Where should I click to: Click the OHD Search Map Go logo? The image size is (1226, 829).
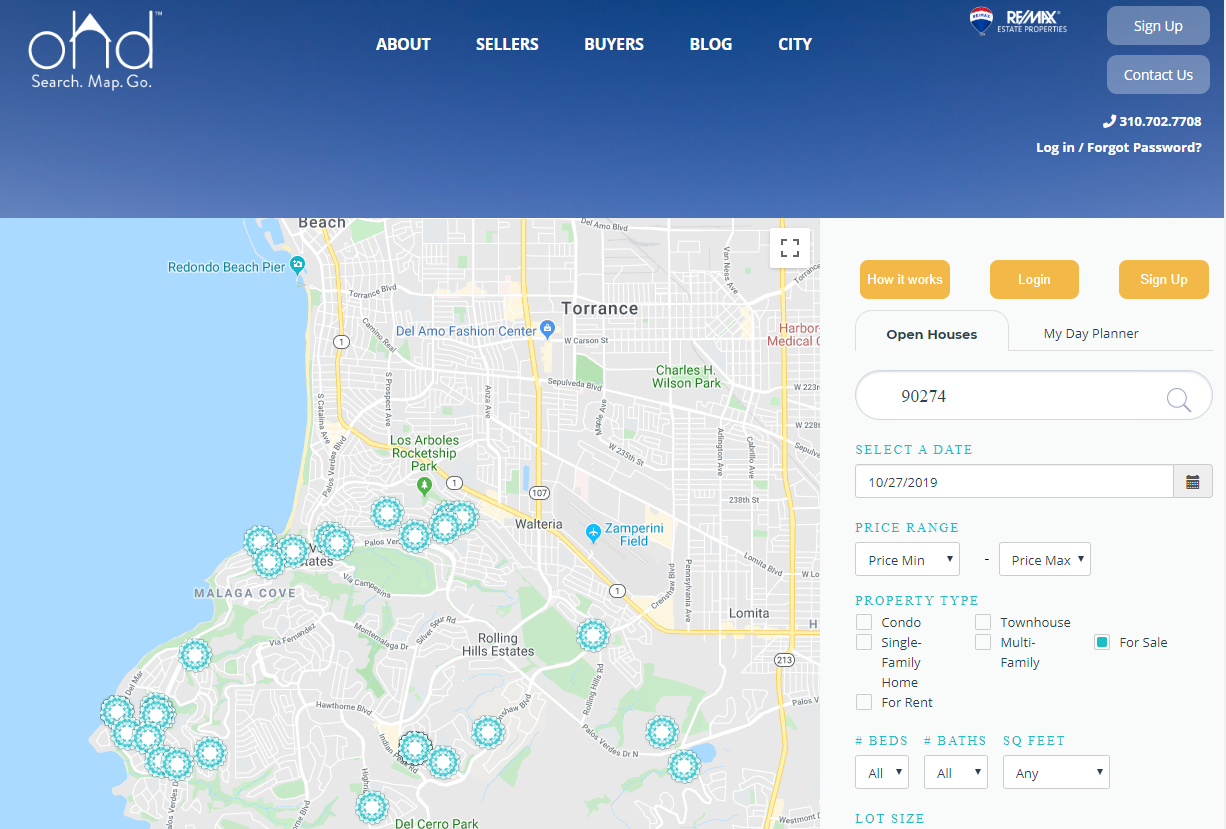tap(92, 52)
